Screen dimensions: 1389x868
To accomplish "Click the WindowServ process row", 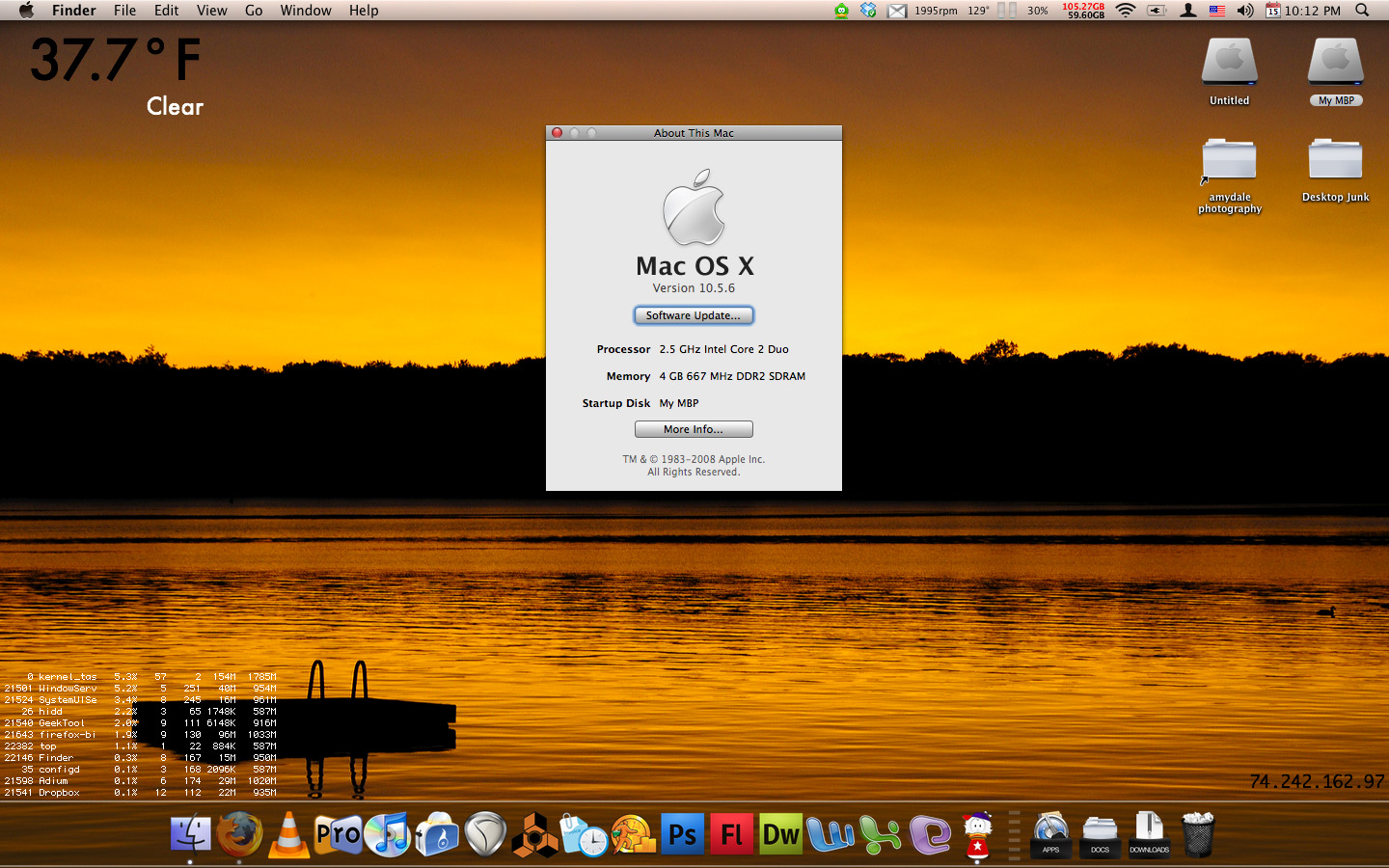I will click(140, 689).
